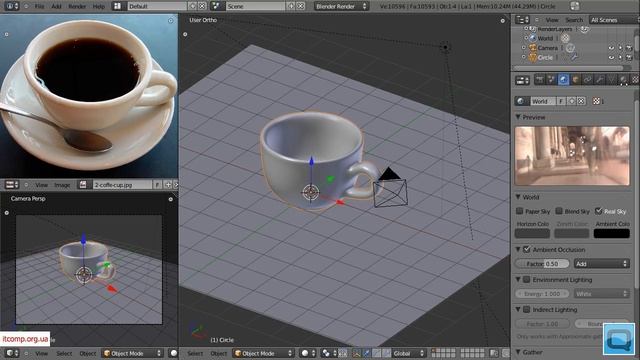Image resolution: width=640 pixels, height=360 pixels.
Task: Open the image editor Image menu
Action: coord(62,185)
